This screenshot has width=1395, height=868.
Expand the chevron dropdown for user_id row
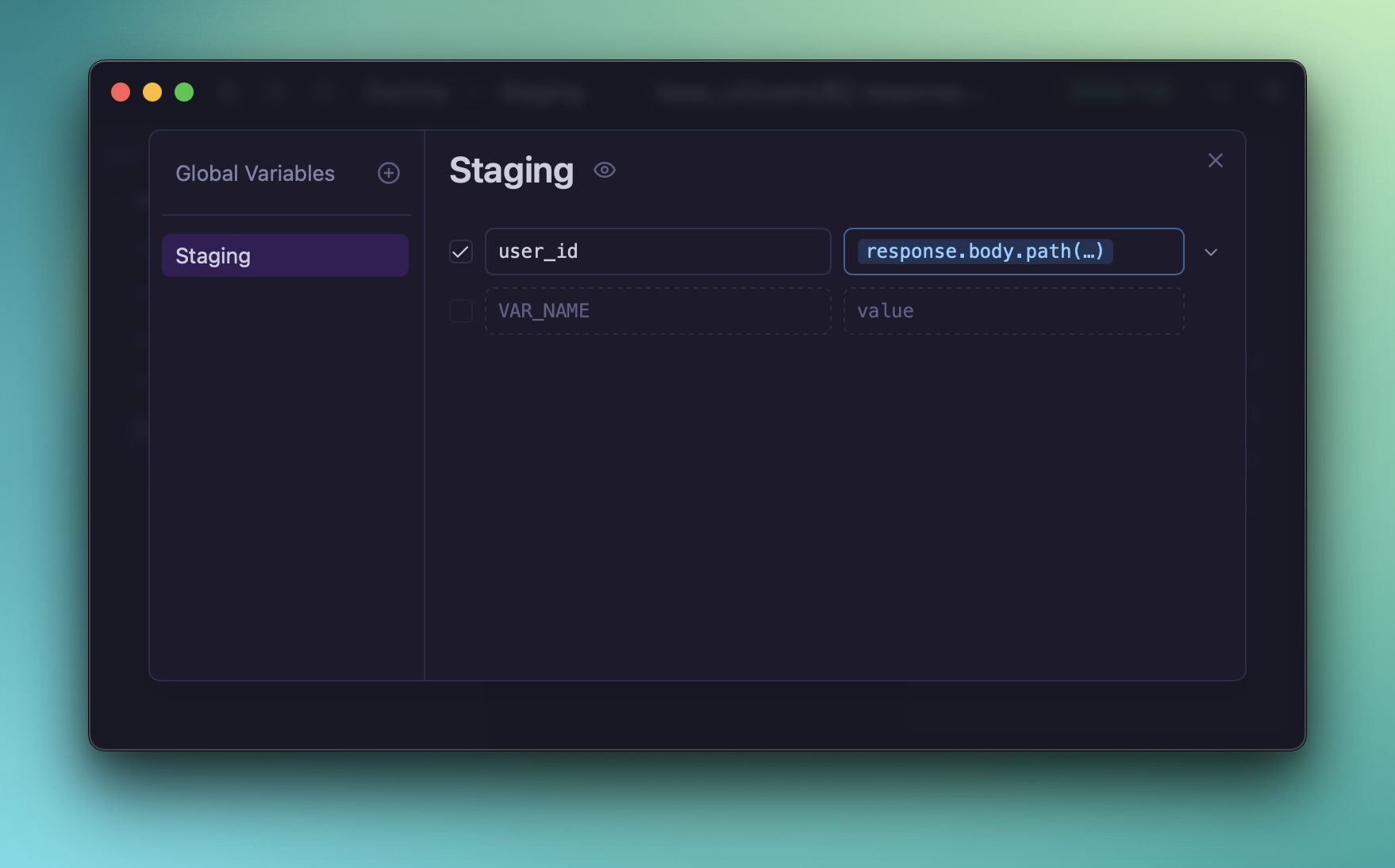pyautogui.click(x=1210, y=252)
